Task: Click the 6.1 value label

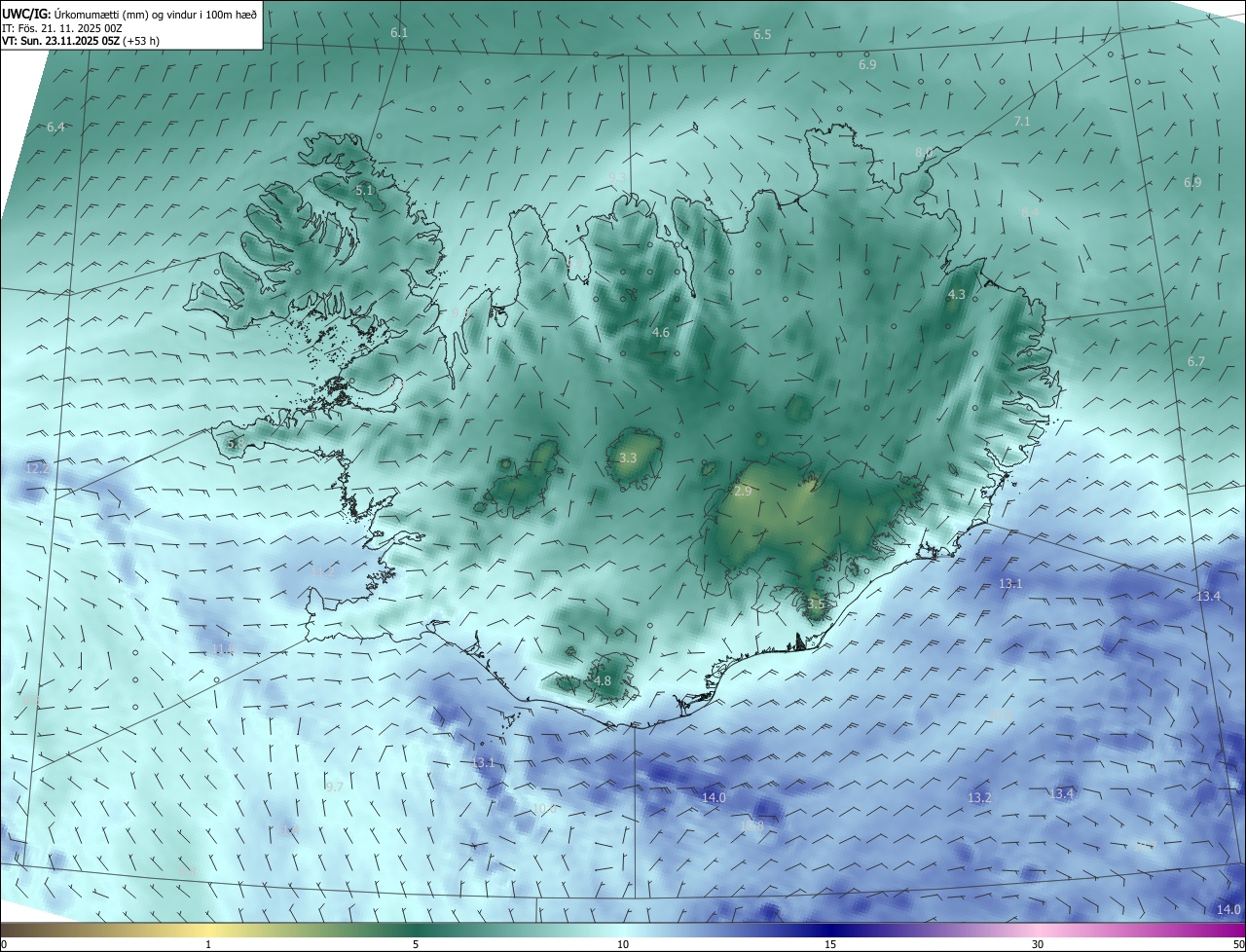Action: (x=399, y=33)
